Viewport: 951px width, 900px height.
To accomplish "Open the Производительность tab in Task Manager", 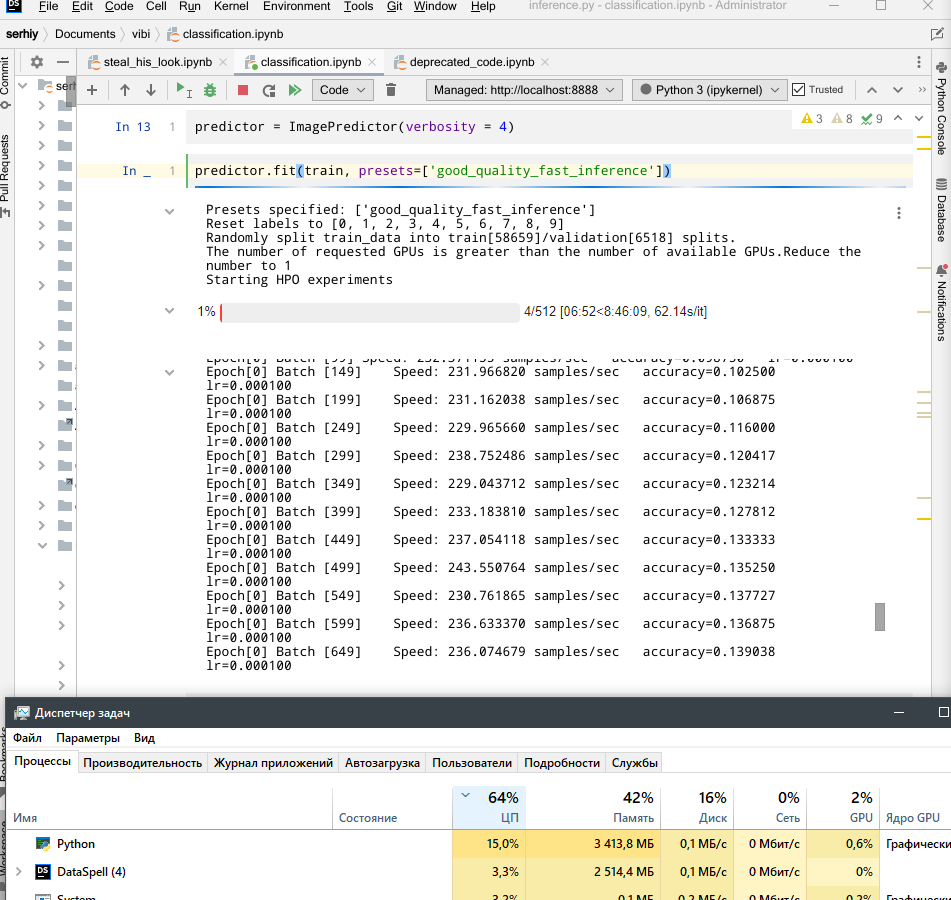I will [x=143, y=762].
